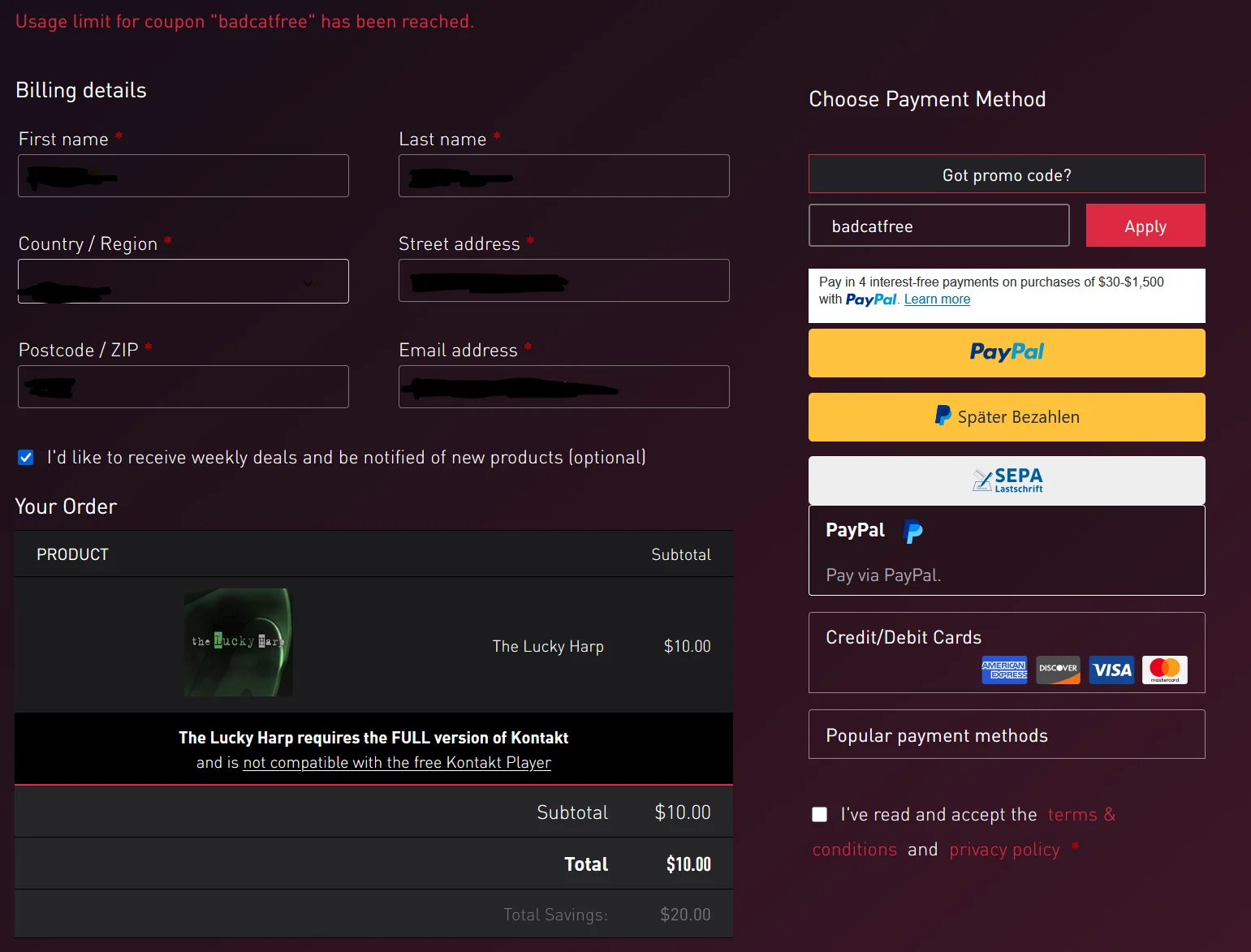This screenshot has height=952, width=1251.
Task: Click the Street address field
Action: pyautogui.click(x=564, y=281)
